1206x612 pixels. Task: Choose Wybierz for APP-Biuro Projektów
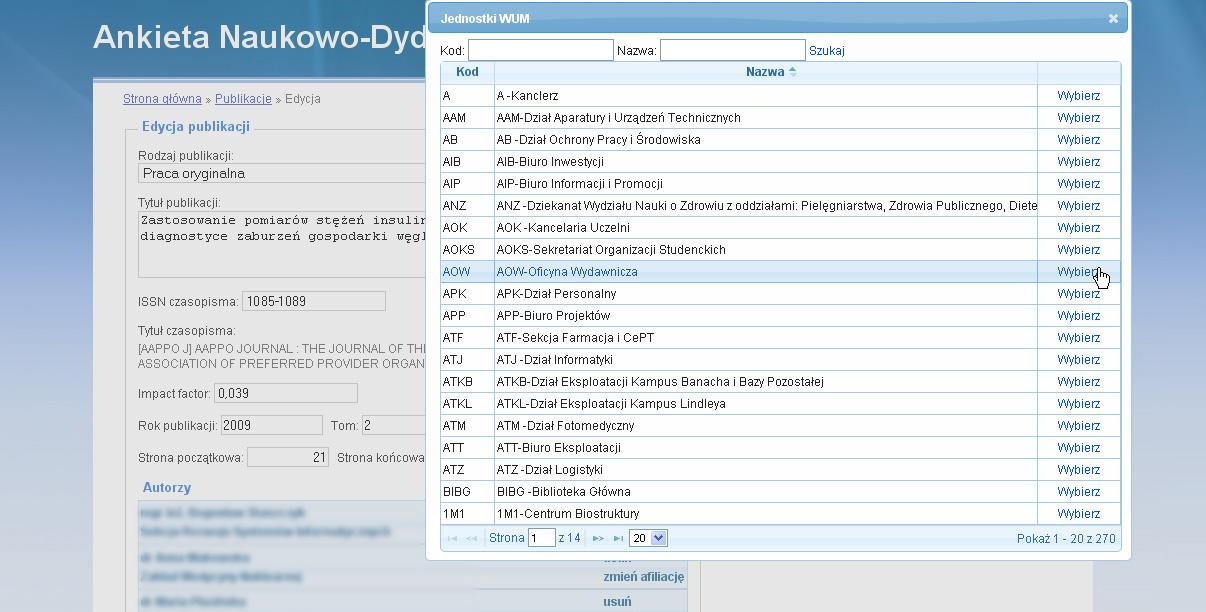[1079, 316]
